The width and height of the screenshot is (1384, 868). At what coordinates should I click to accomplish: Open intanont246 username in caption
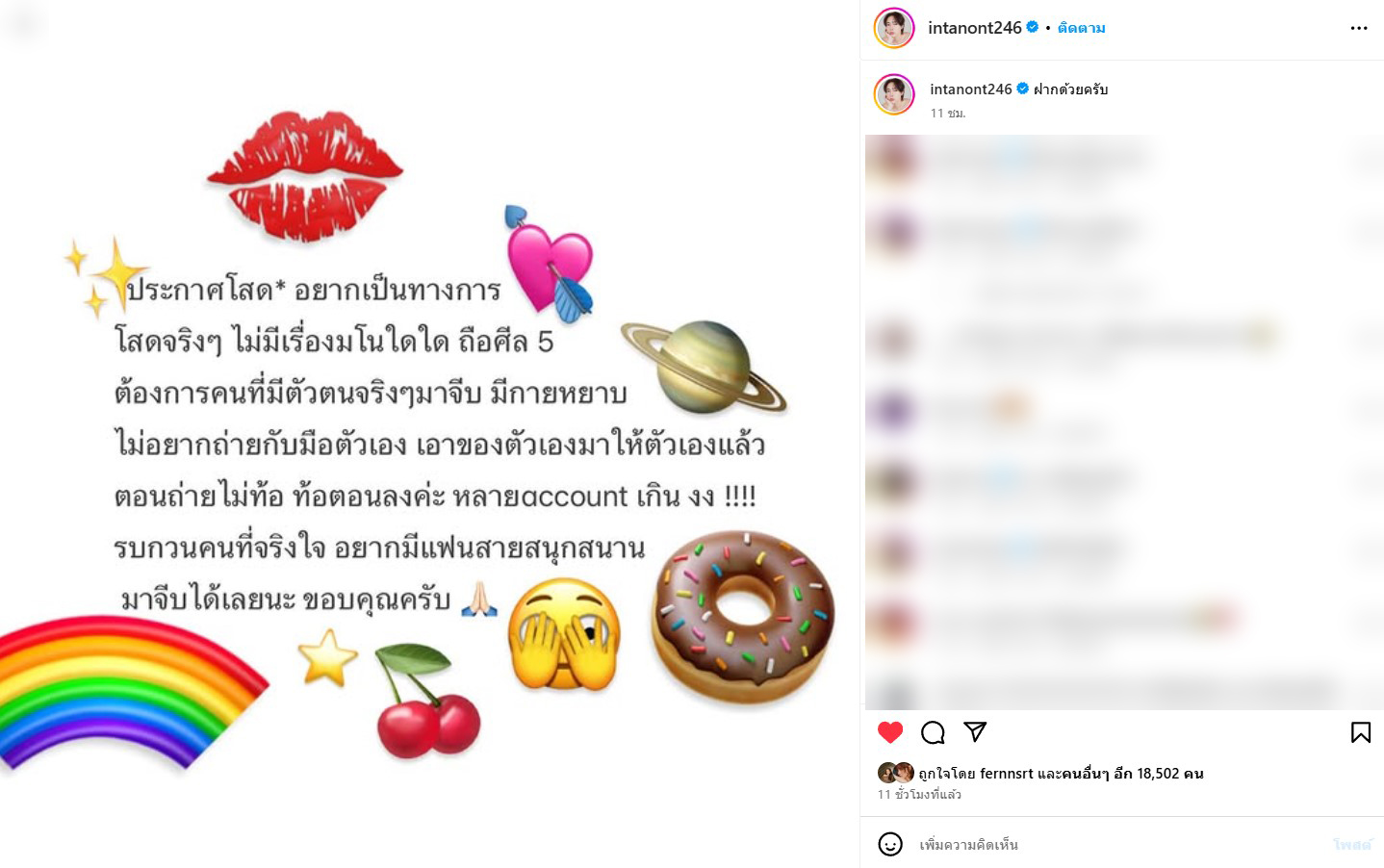click(970, 89)
